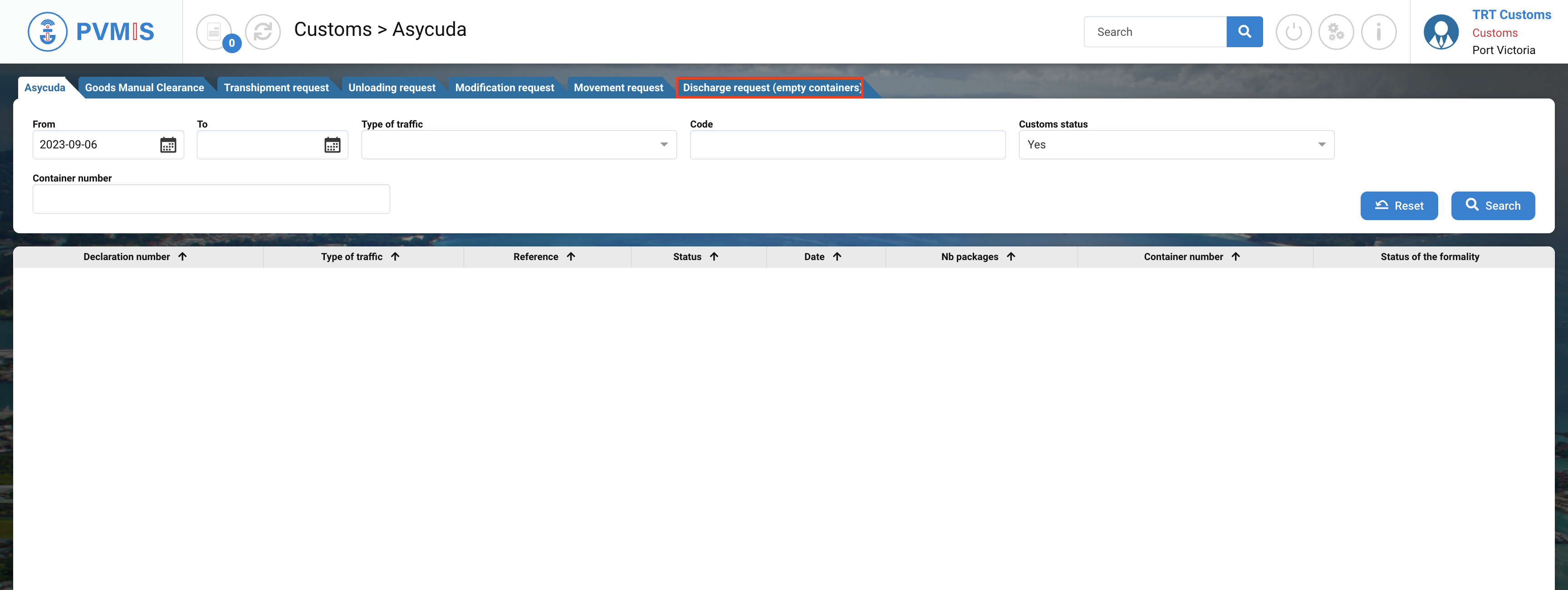Image resolution: width=1568 pixels, height=590 pixels.
Task: Click the Reset button
Action: point(1398,206)
